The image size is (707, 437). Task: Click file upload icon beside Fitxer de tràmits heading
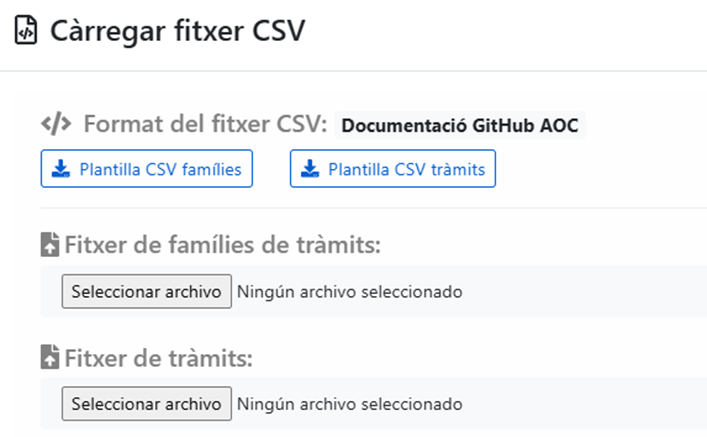(50, 357)
